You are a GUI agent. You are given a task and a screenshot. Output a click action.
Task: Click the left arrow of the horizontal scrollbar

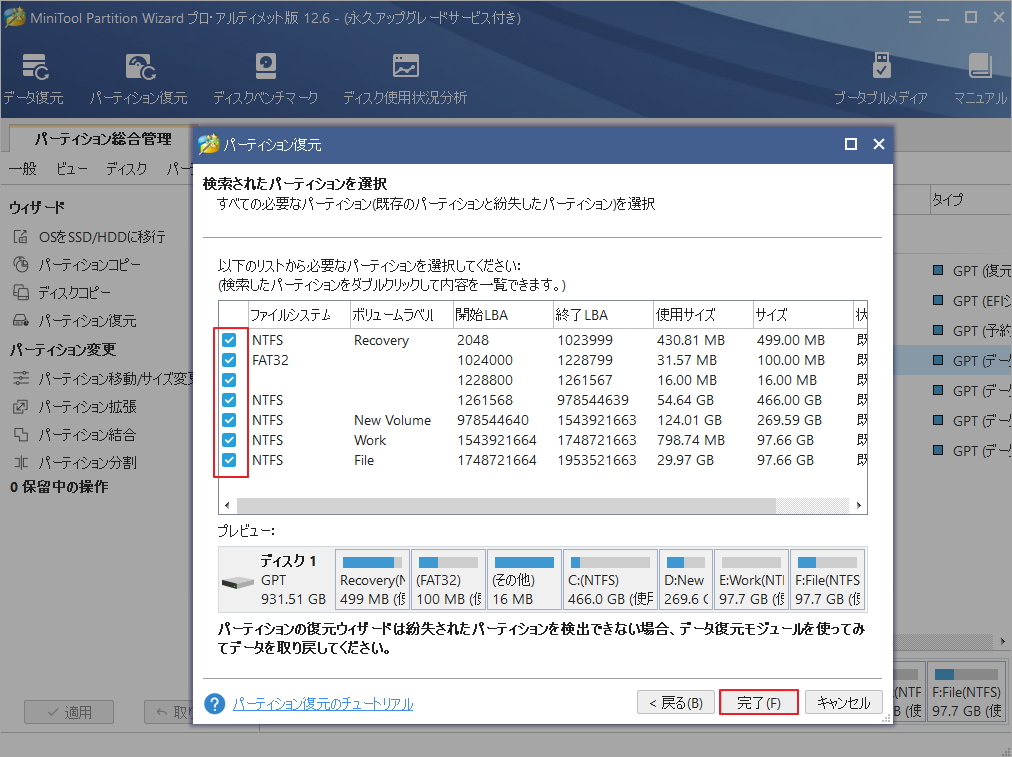click(x=226, y=507)
